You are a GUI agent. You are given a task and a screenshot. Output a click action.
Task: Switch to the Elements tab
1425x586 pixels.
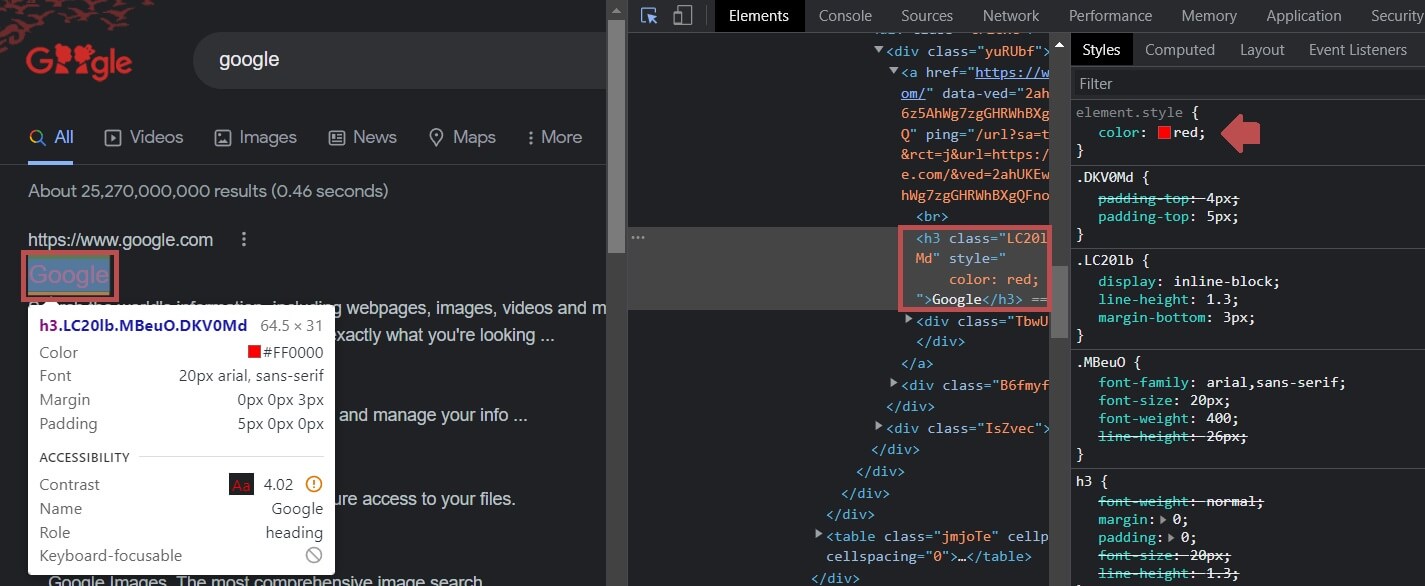[x=759, y=15]
